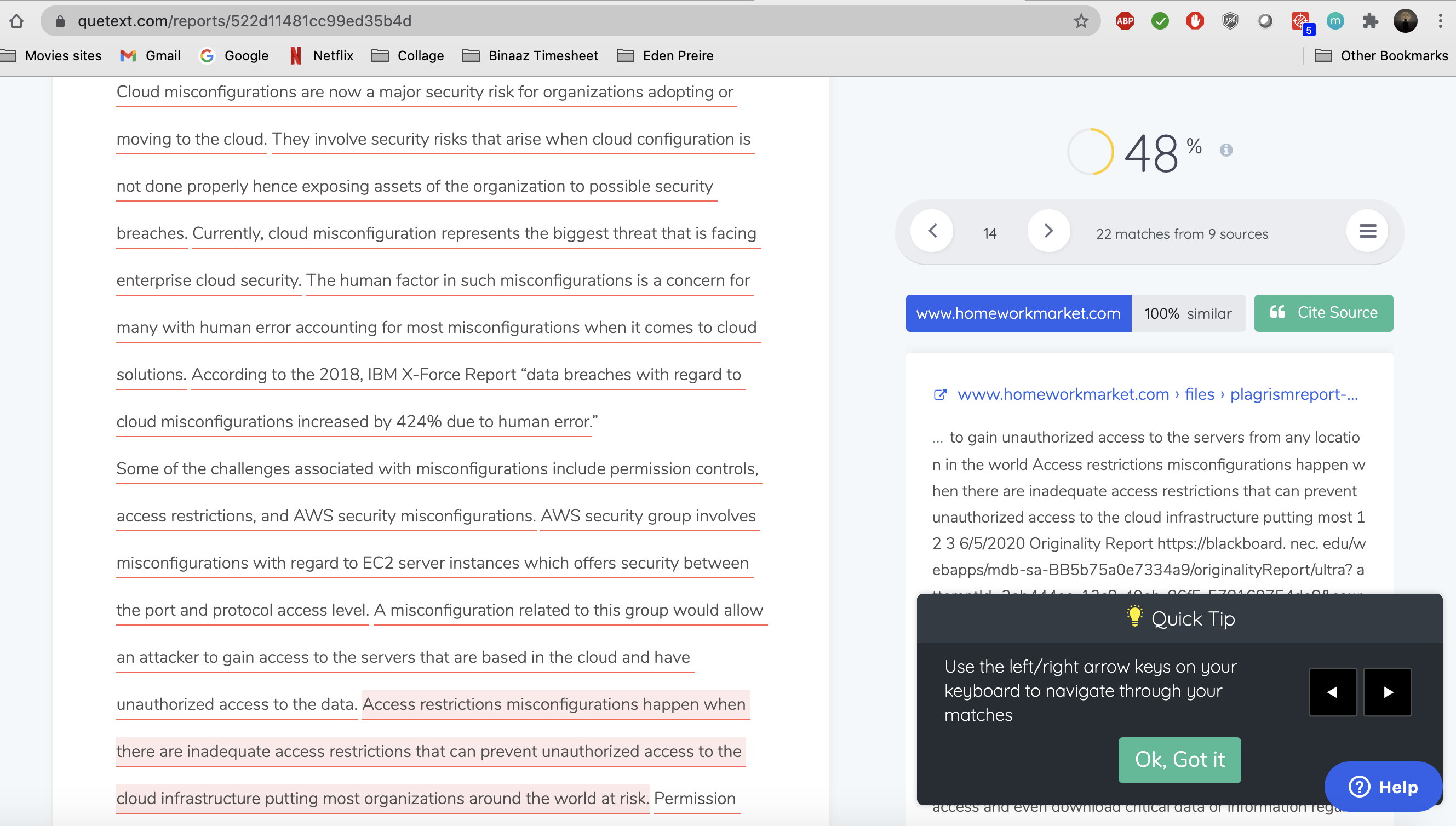This screenshot has height=826, width=1456.
Task: Open the AdBlock Plus extension
Action: point(1125,21)
